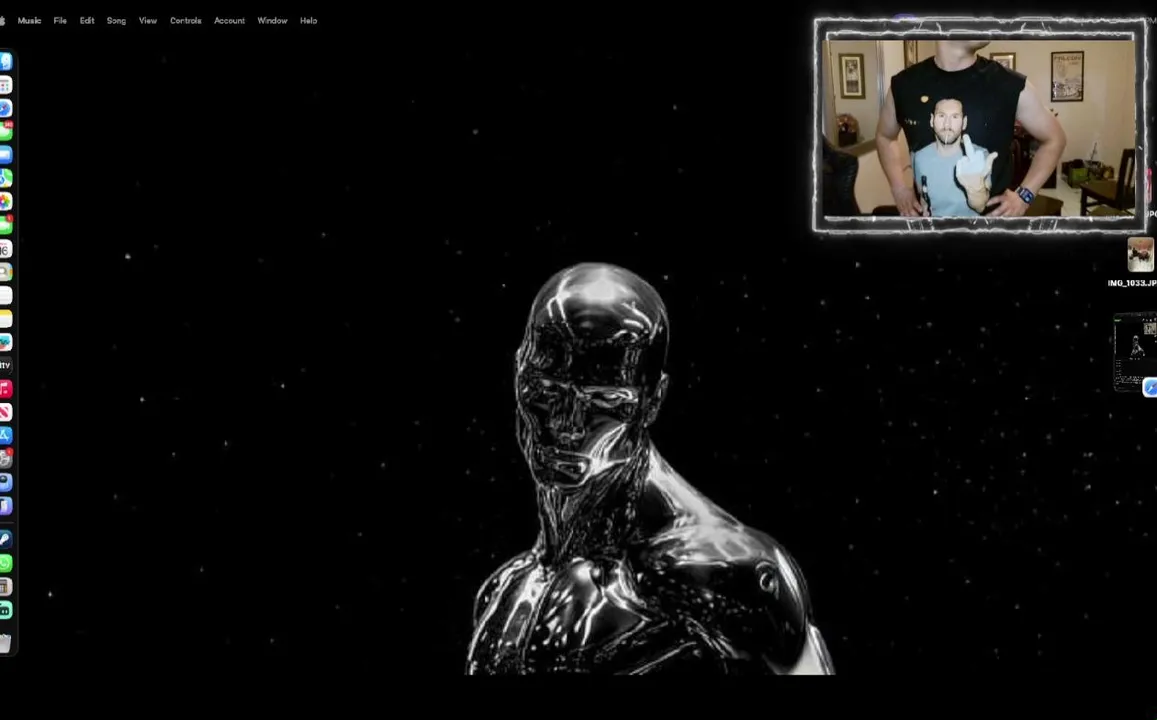Open the Edit menu
This screenshot has height=720, width=1157.
[87, 21]
